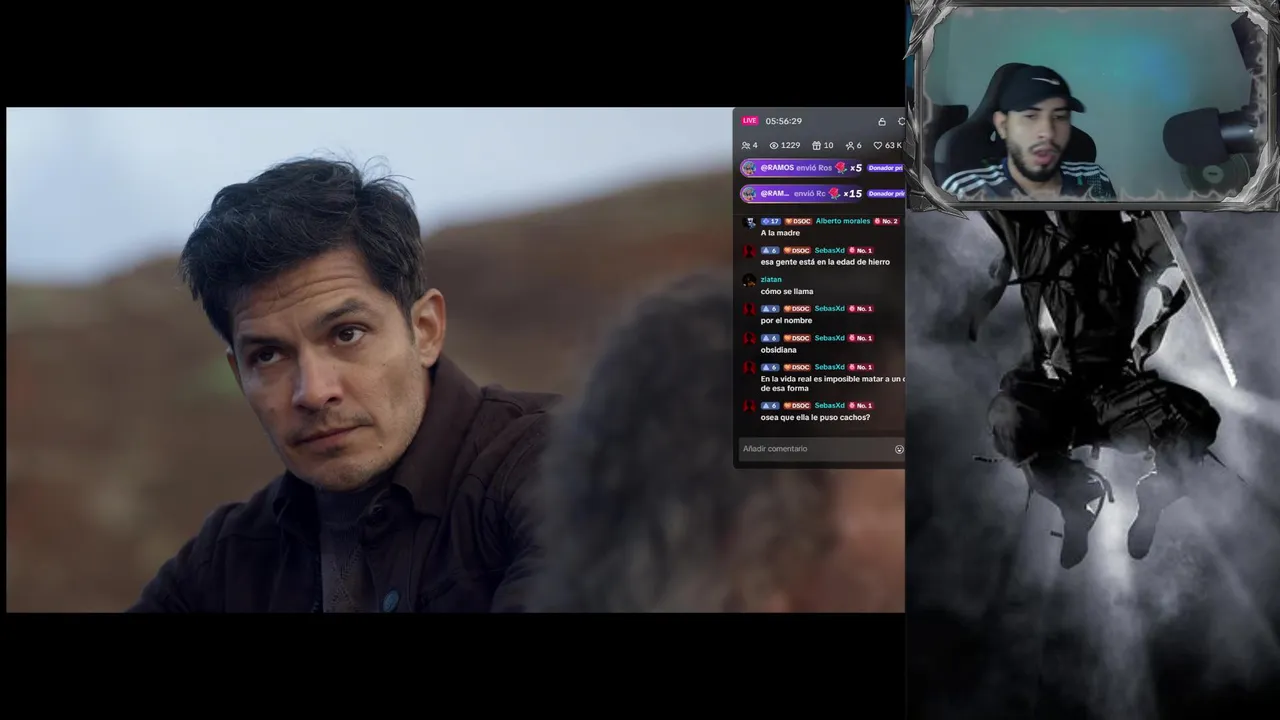Click avatar beside 'obsidiana' comment

[x=749, y=339]
